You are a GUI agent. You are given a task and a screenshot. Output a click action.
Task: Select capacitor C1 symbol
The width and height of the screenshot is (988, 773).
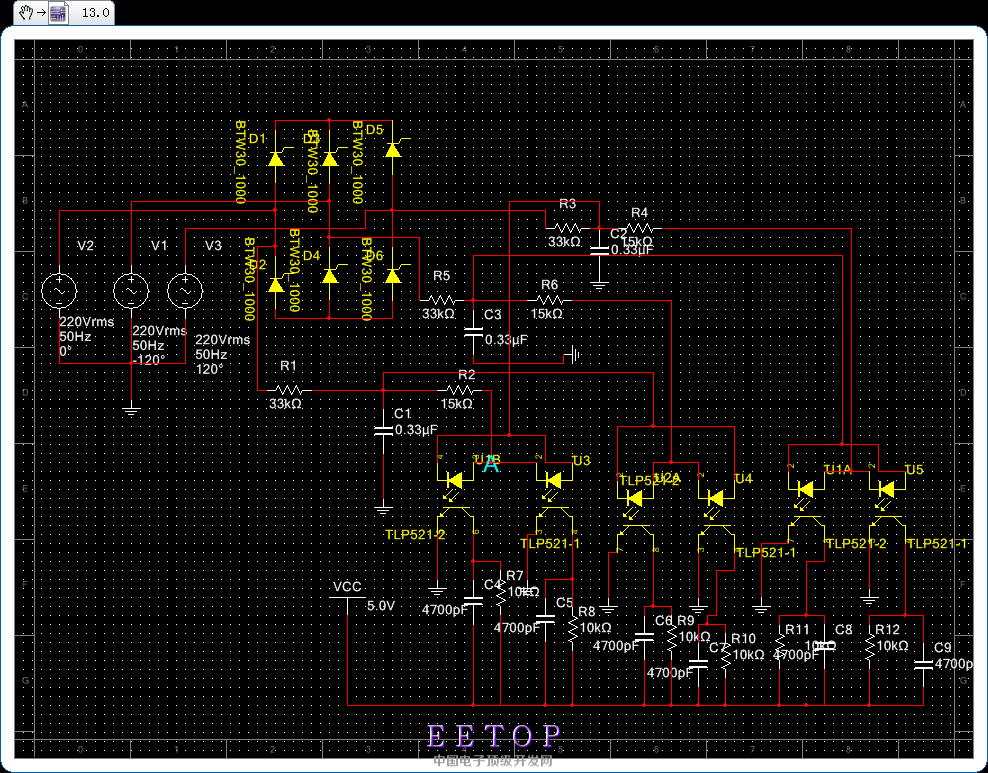coord(383,431)
